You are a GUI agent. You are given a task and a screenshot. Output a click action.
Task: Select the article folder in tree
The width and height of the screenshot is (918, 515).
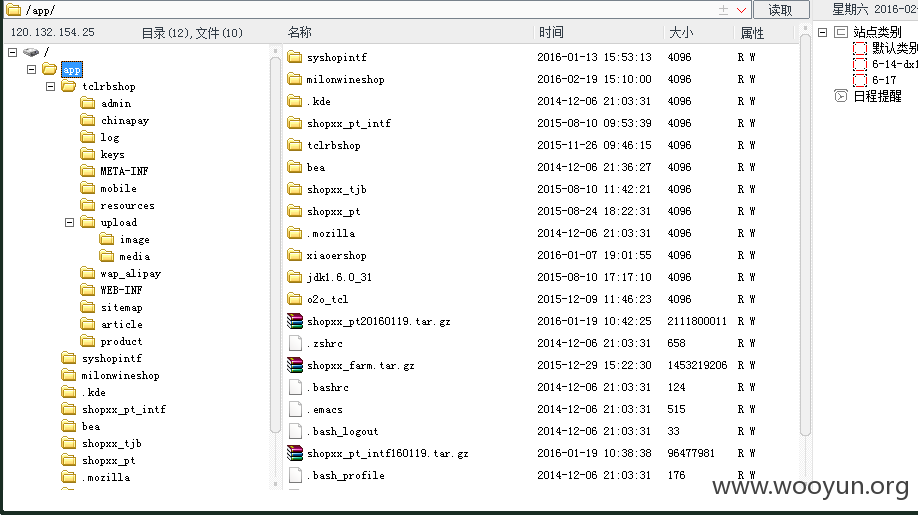click(x=121, y=324)
